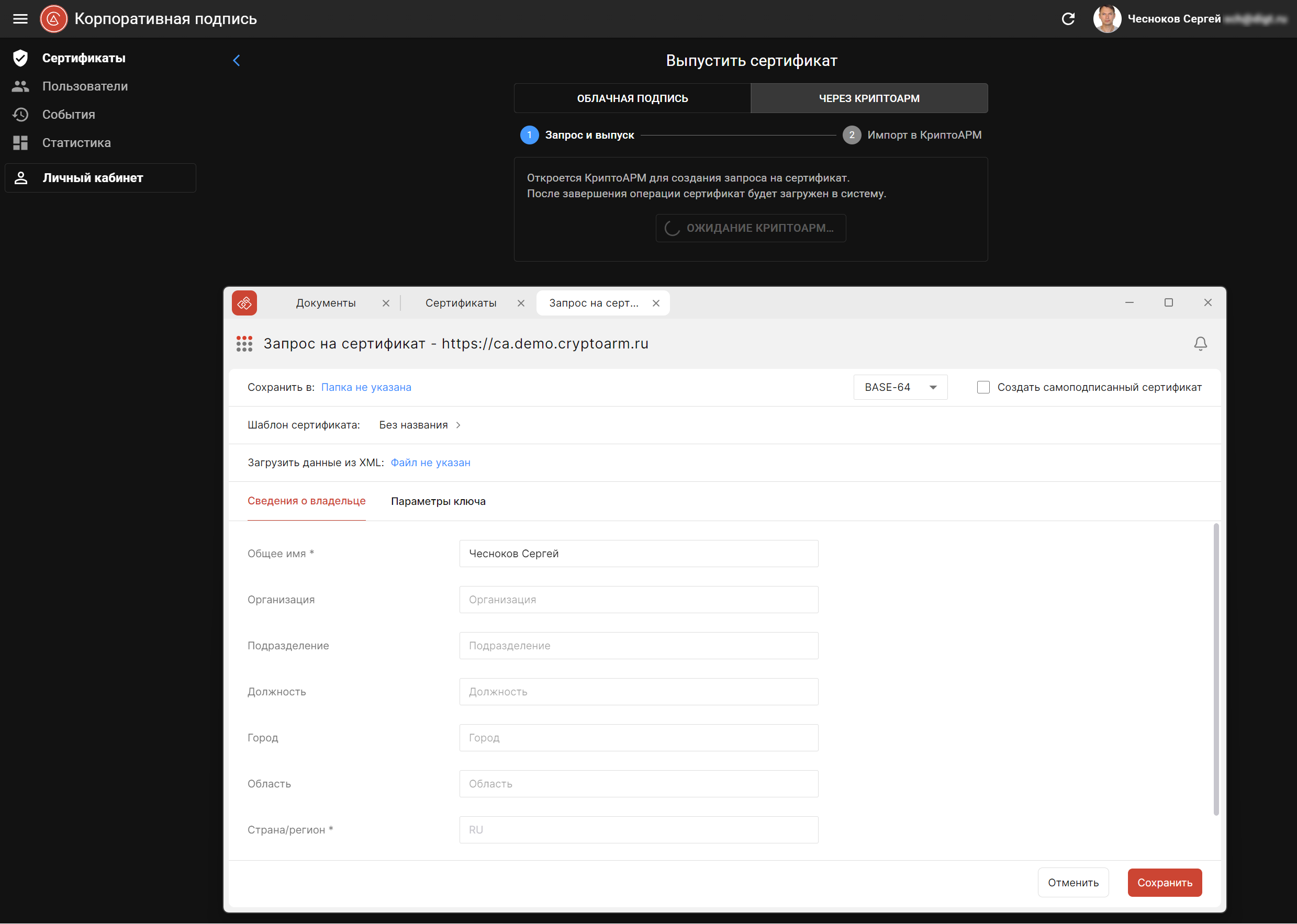Click the Личный кабинет person icon
The image size is (1297, 924).
[21, 177]
